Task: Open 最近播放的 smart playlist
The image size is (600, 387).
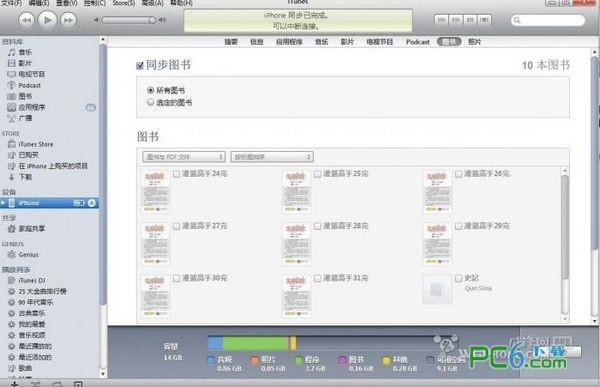Action: pyautogui.click(x=35, y=346)
